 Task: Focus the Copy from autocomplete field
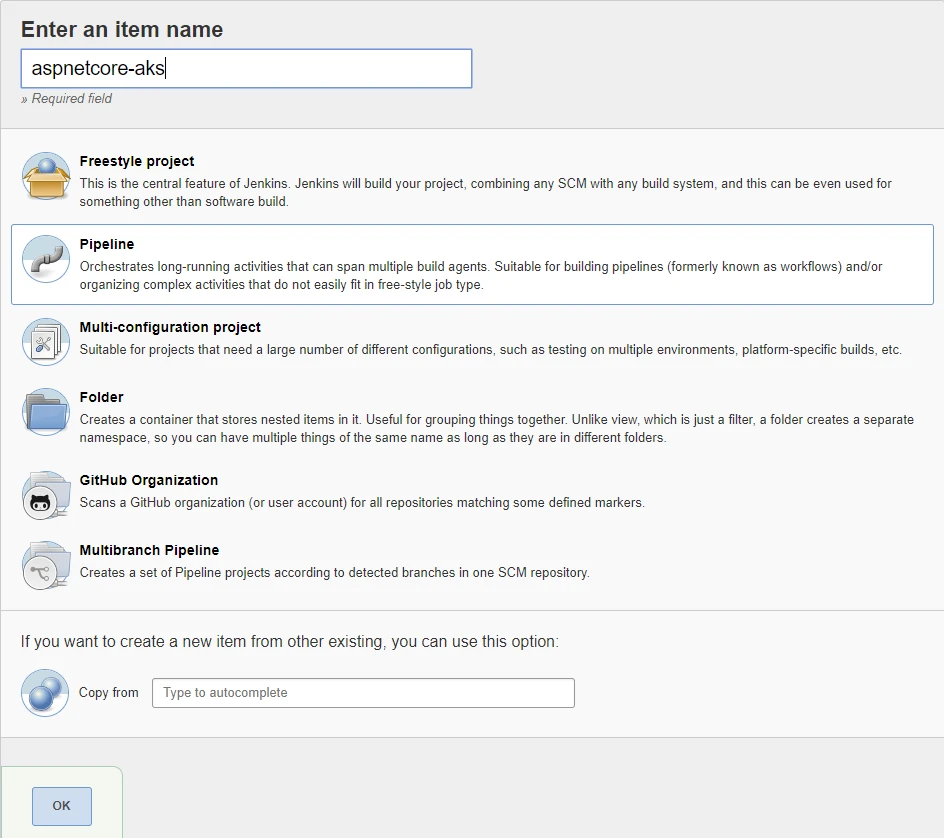pos(364,693)
